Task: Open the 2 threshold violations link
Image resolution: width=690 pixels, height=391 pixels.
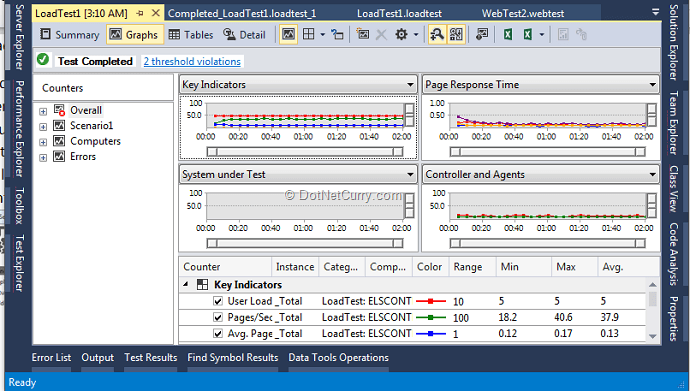Action: click(x=192, y=62)
